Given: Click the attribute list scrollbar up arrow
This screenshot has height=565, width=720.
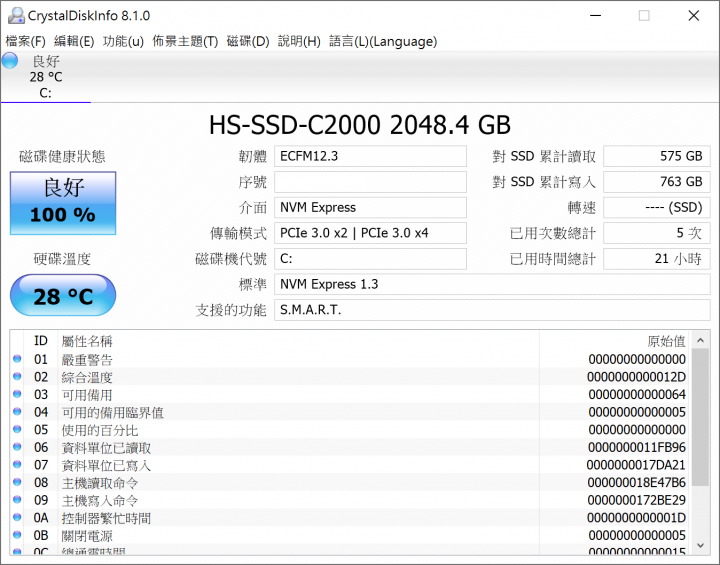Looking at the screenshot, I should pyautogui.click(x=700, y=340).
